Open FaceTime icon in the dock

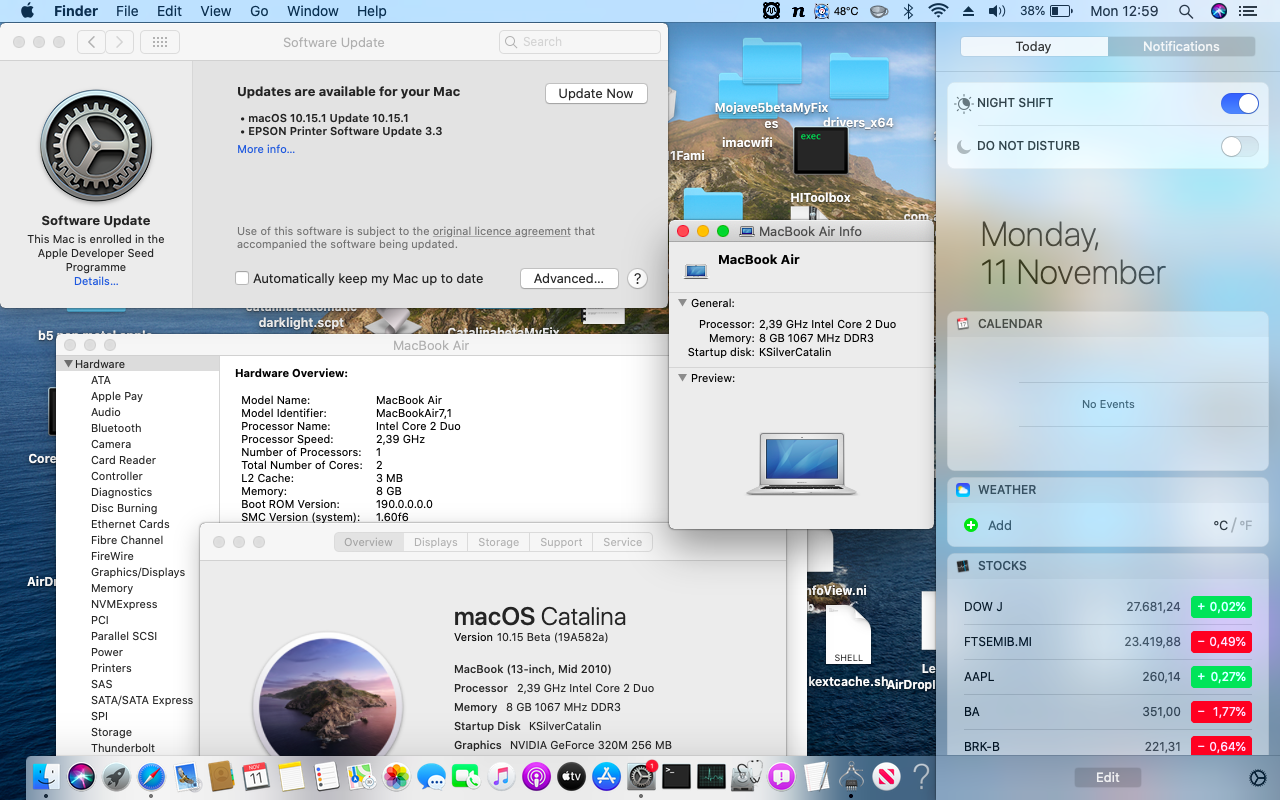coord(466,775)
